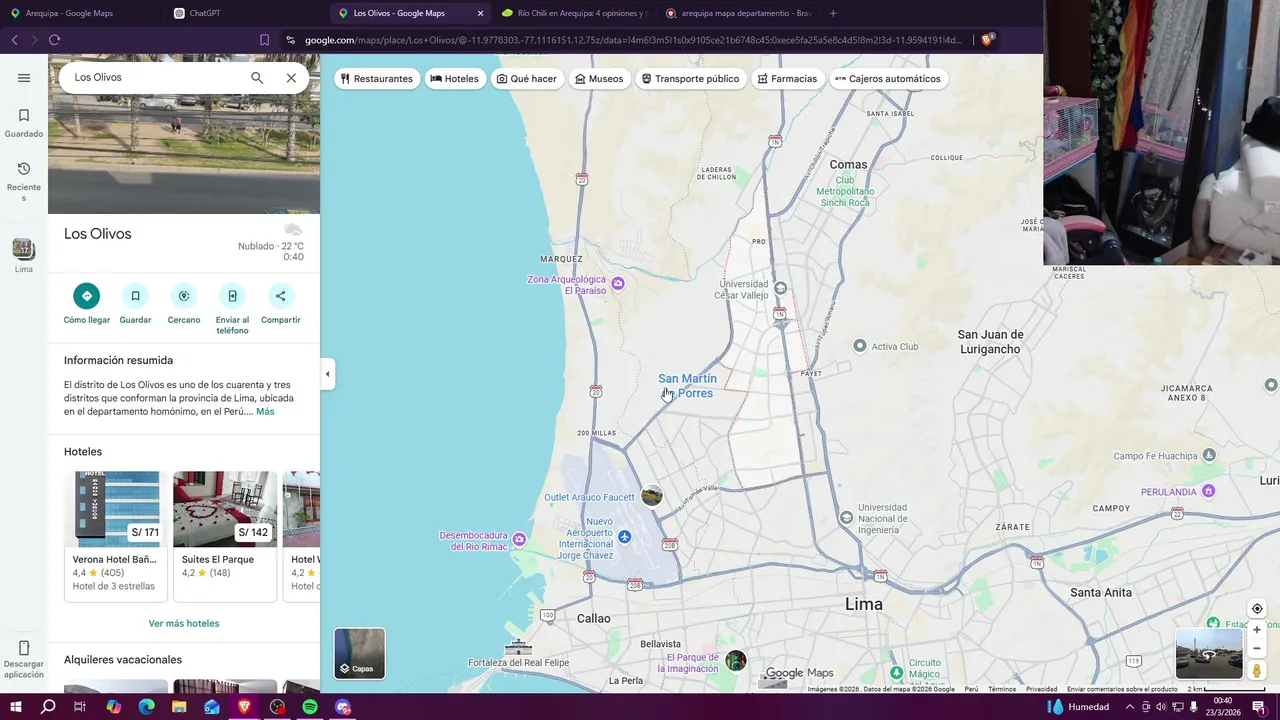This screenshot has height=720, width=1280.
Task: Click the Callao map label
Action: (593, 619)
